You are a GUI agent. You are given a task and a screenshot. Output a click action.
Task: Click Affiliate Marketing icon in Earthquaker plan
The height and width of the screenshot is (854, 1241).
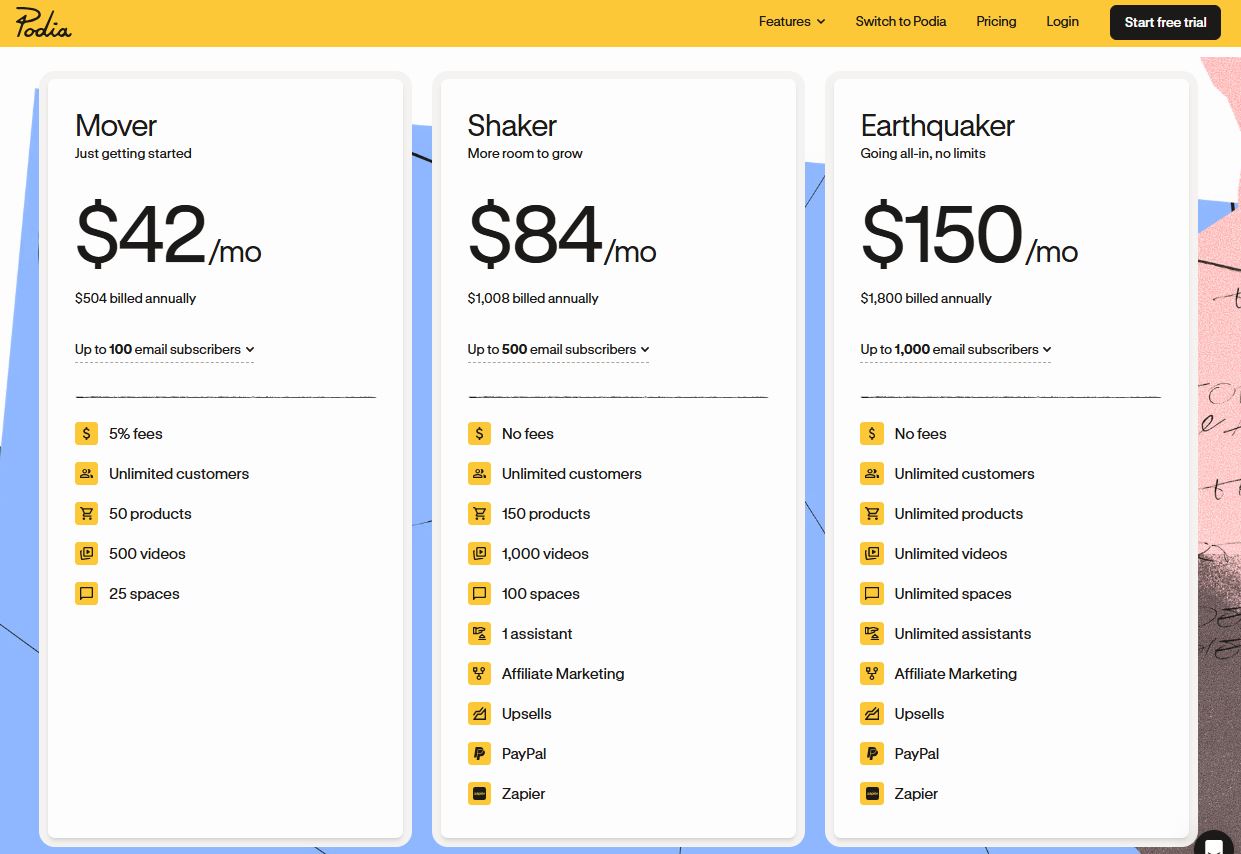point(872,674)
